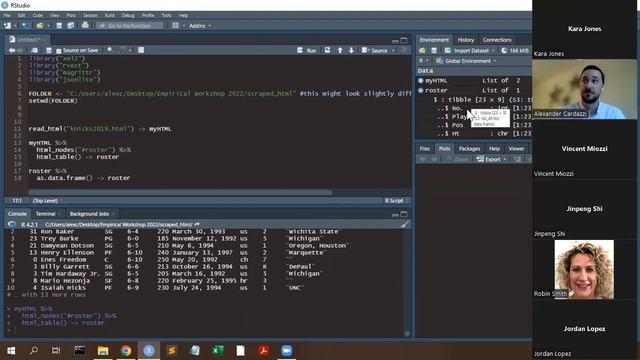Open Chrome from the taskbar

126,351
